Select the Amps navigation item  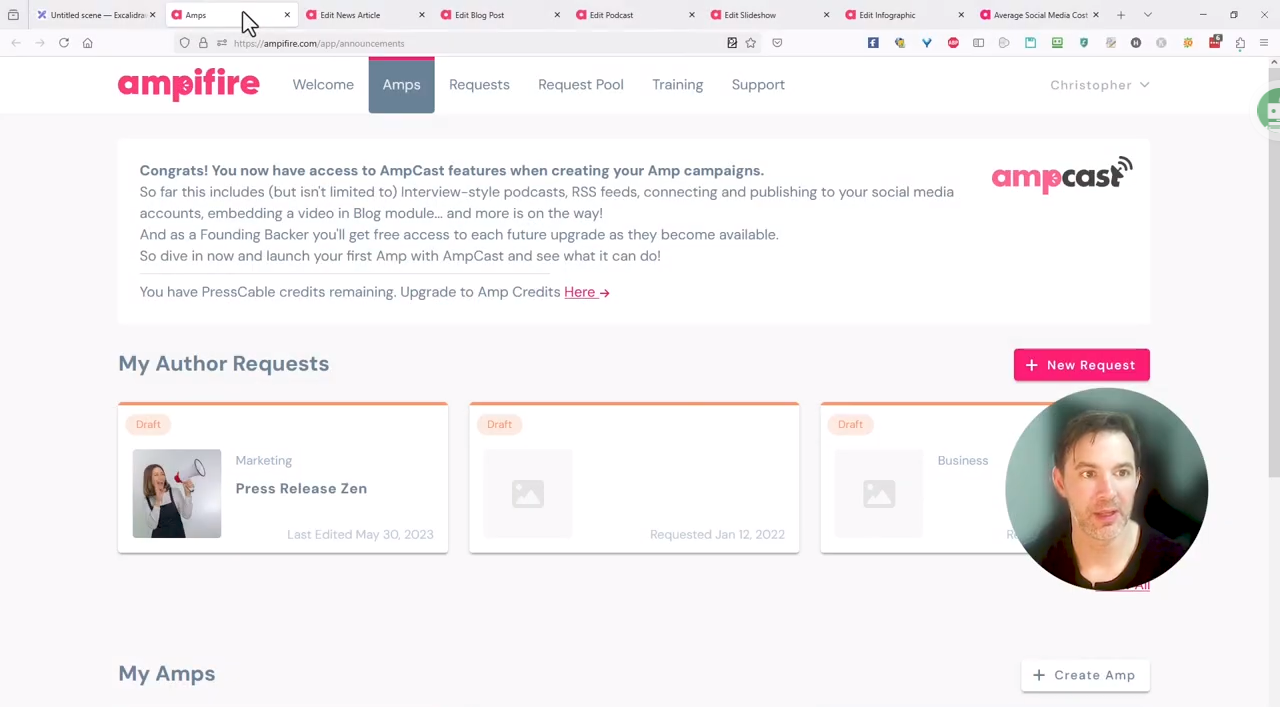coord(401,84)
